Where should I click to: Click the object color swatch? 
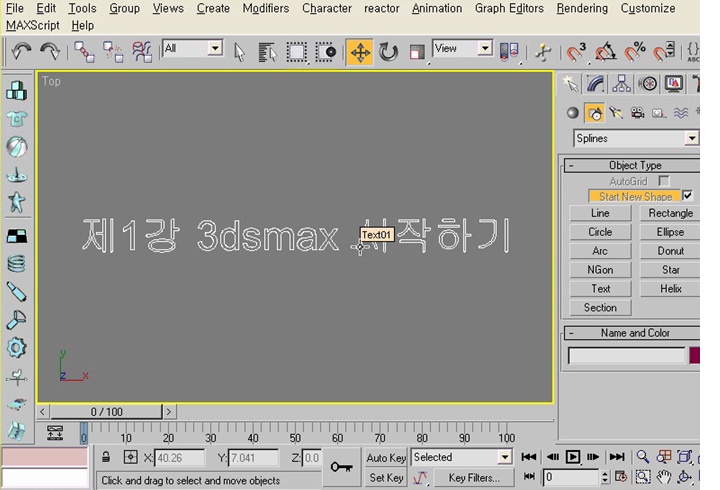coord(695,355)
